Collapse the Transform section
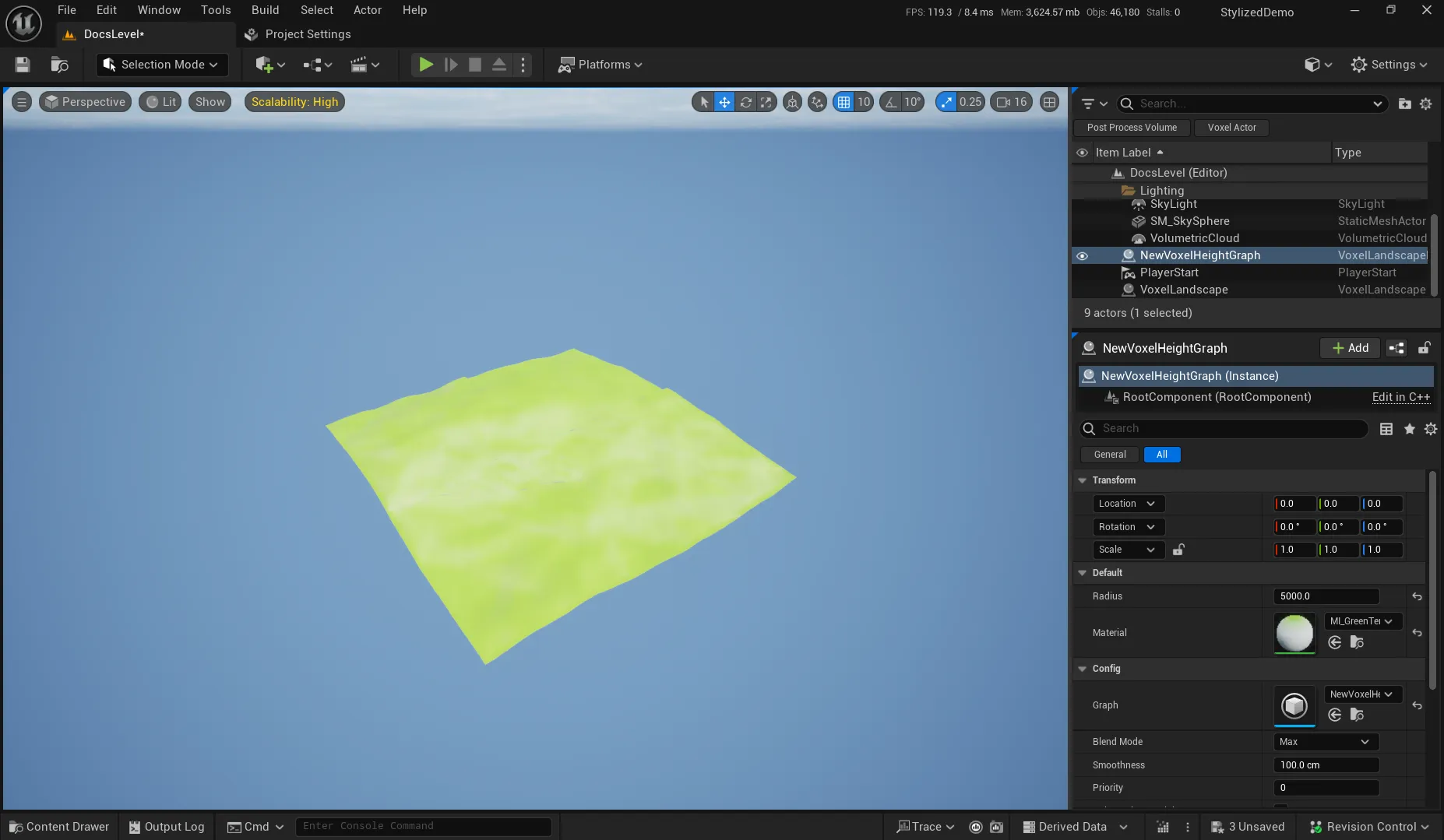Viewport: 1444px width, 840px height. [x=1083, y=480]
